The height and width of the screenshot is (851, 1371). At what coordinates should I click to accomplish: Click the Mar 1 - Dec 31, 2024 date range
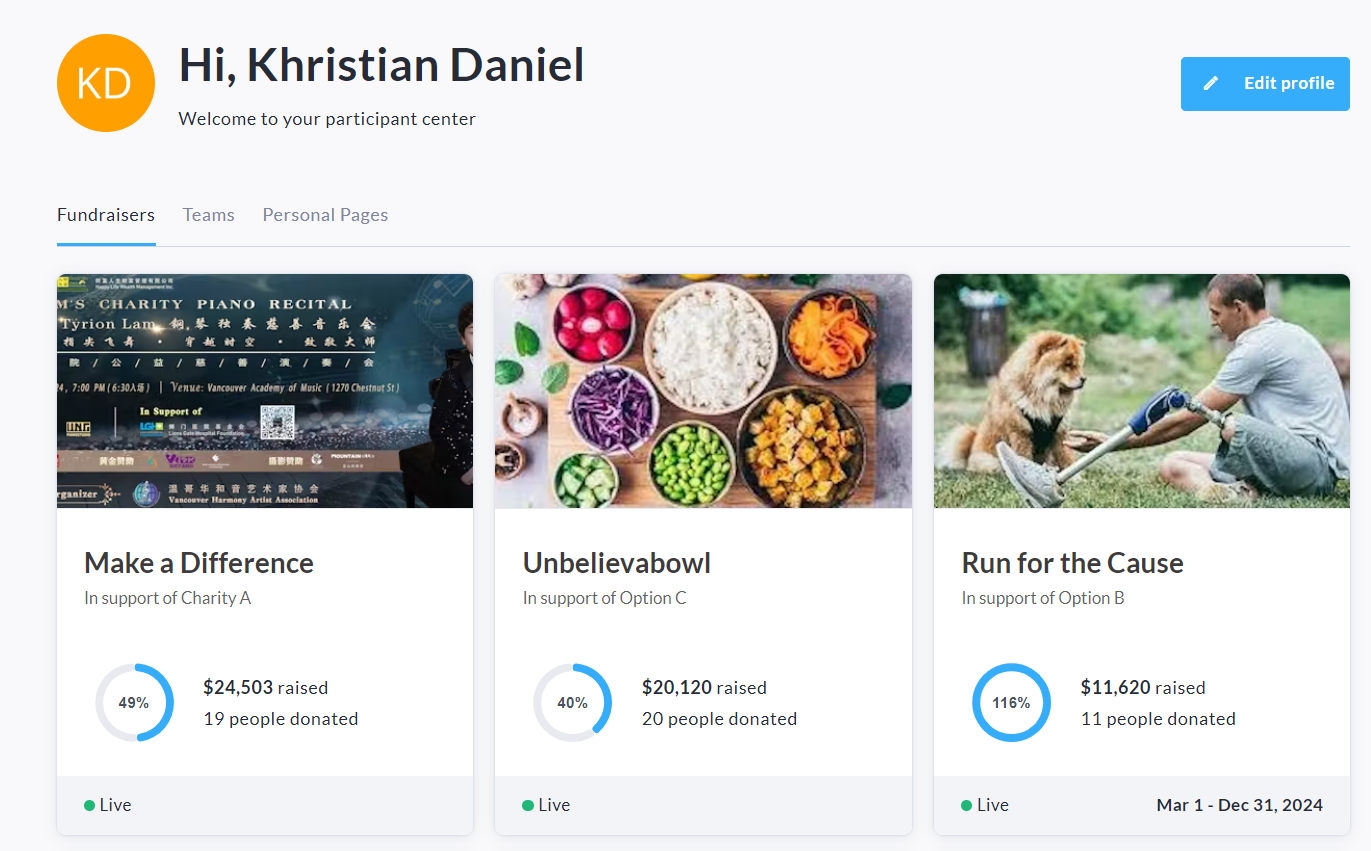[1239, 805]
